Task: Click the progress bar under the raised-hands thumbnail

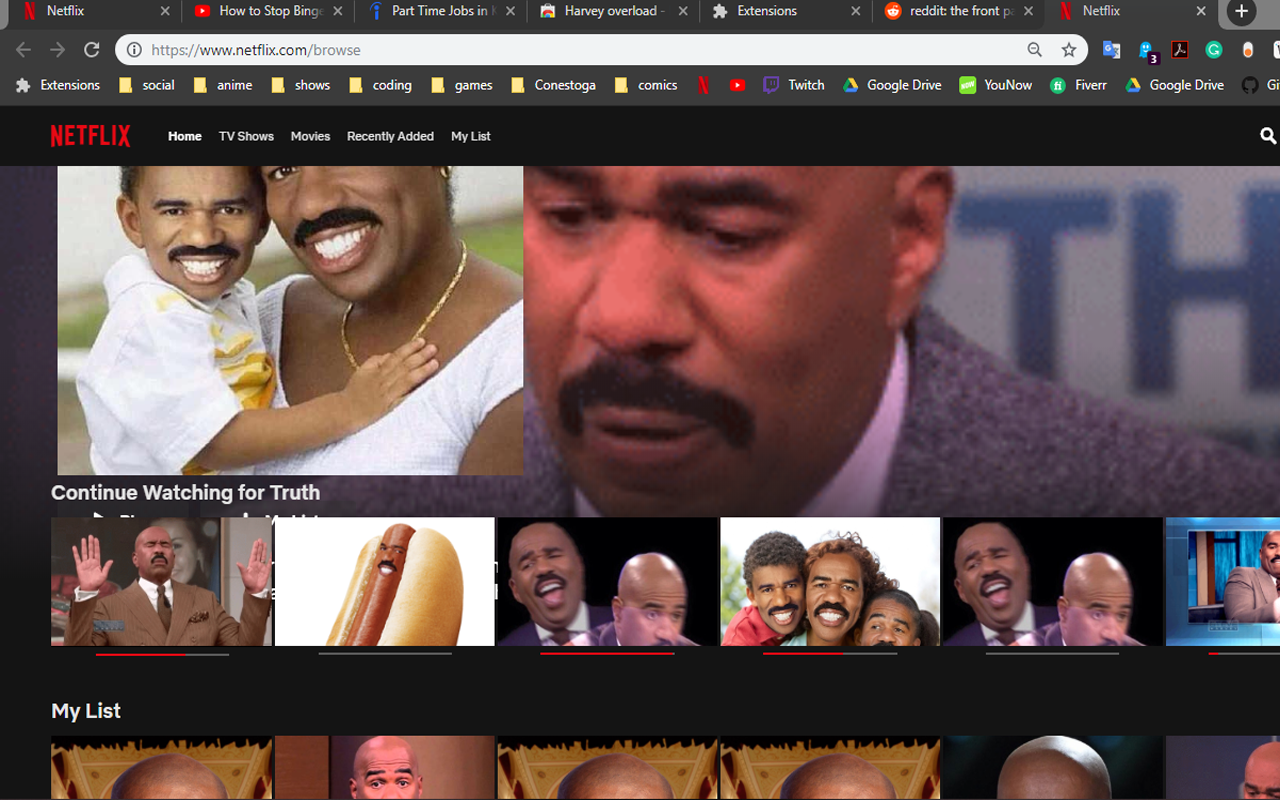Action: 162,654
